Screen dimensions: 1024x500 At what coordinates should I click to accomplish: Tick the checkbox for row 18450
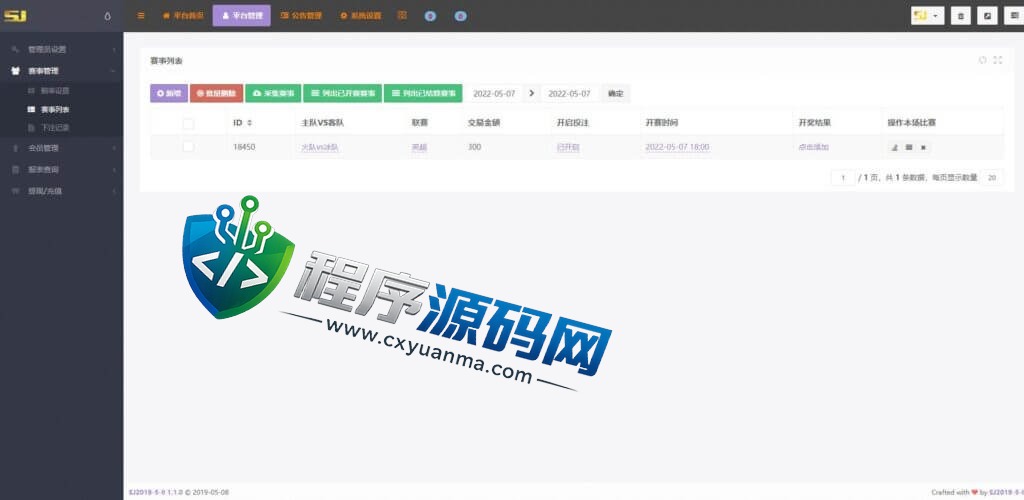188,147
